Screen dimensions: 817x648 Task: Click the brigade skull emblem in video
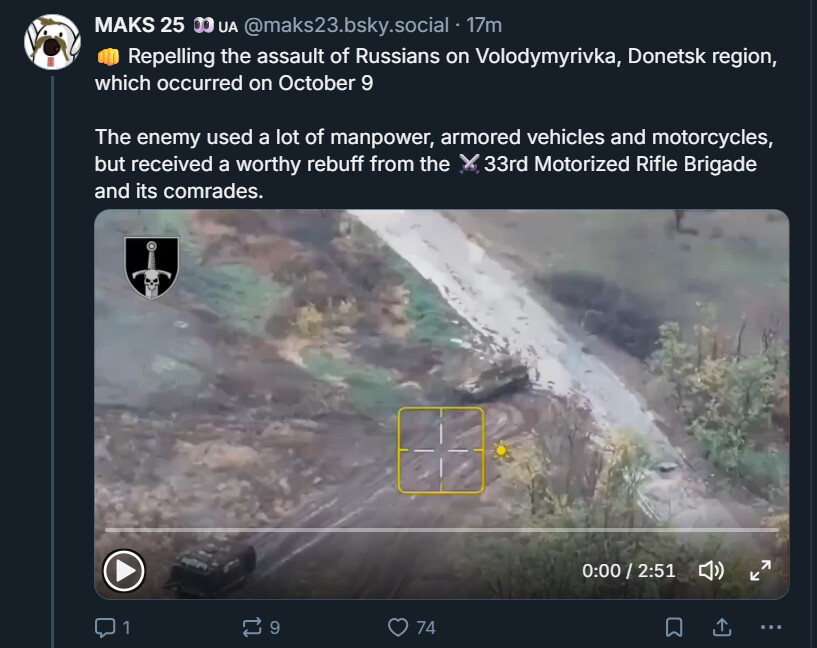pos(152,268)
